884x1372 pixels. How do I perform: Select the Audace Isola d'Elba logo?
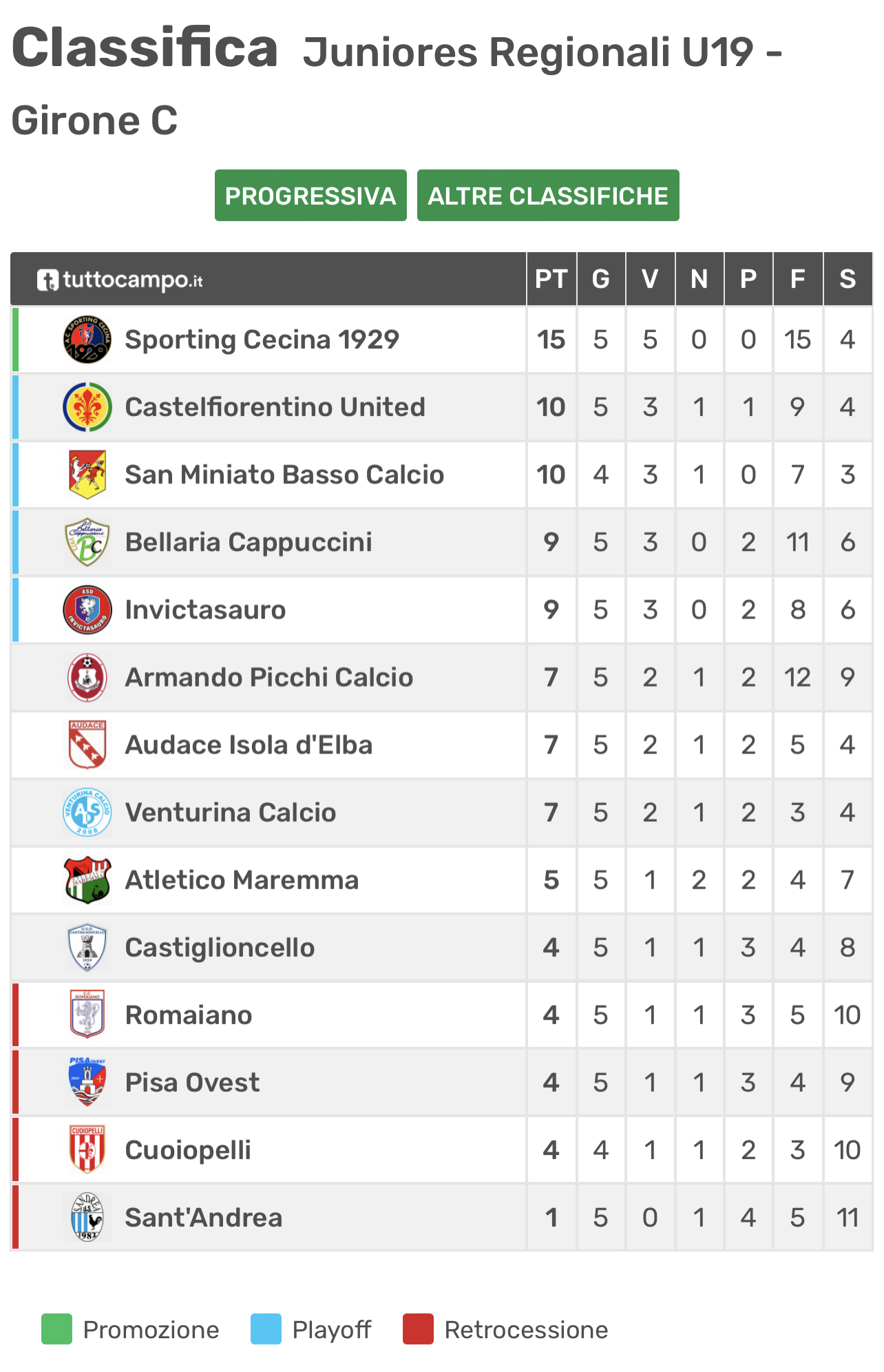tap(87, 745)
